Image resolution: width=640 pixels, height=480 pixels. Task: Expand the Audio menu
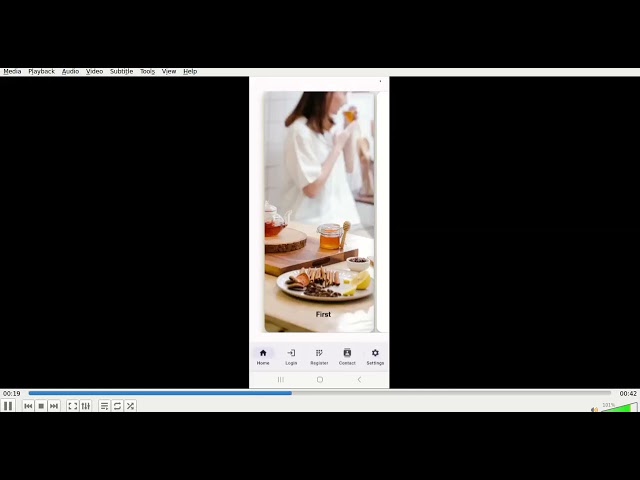tap(70, 72)
